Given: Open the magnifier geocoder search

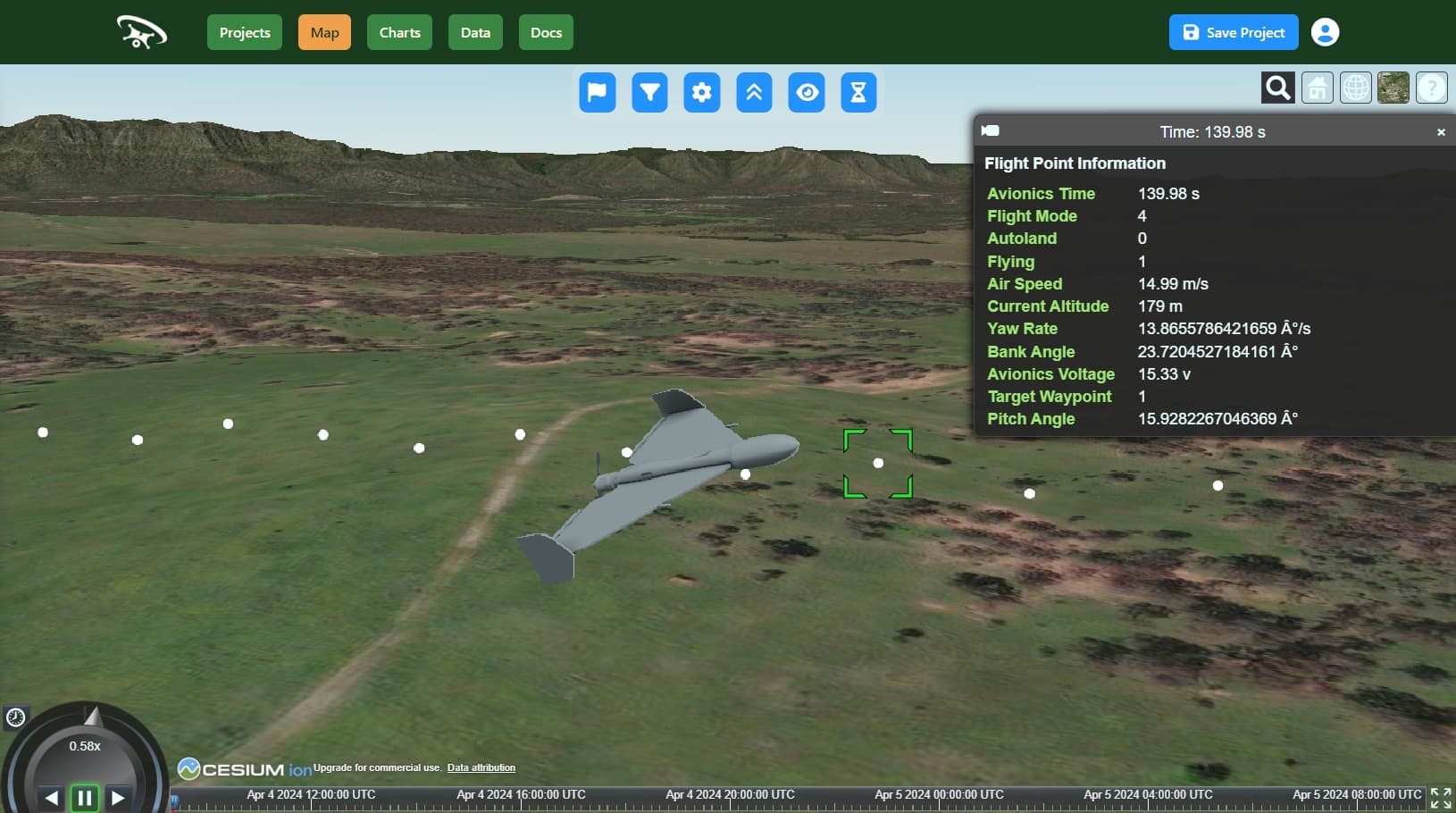Looking at the screenshot, I should [x=1278, y=88].
